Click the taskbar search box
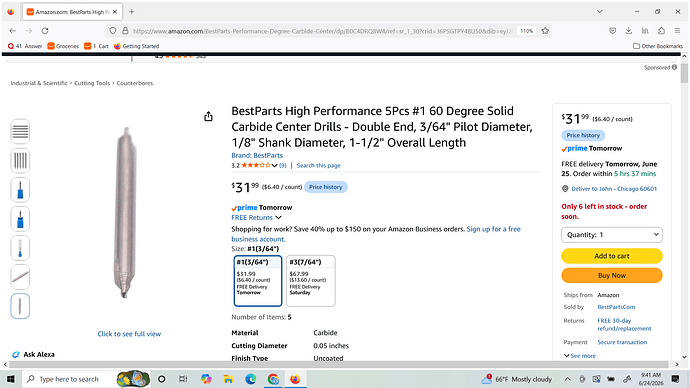The height and width of the screenshot is (388, 690). click(x=68, y=379)
